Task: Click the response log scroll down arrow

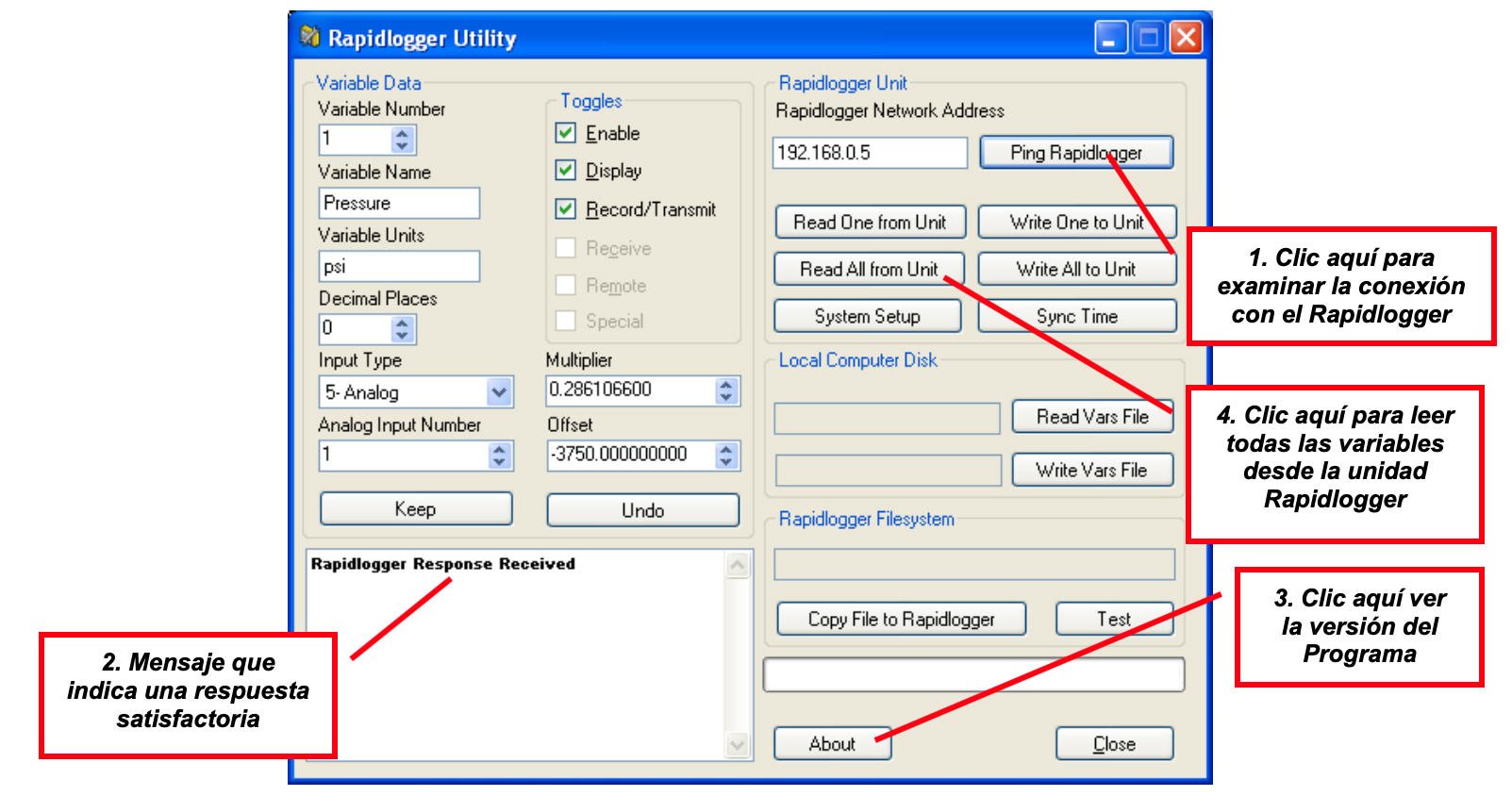Action: coord(738,745)
